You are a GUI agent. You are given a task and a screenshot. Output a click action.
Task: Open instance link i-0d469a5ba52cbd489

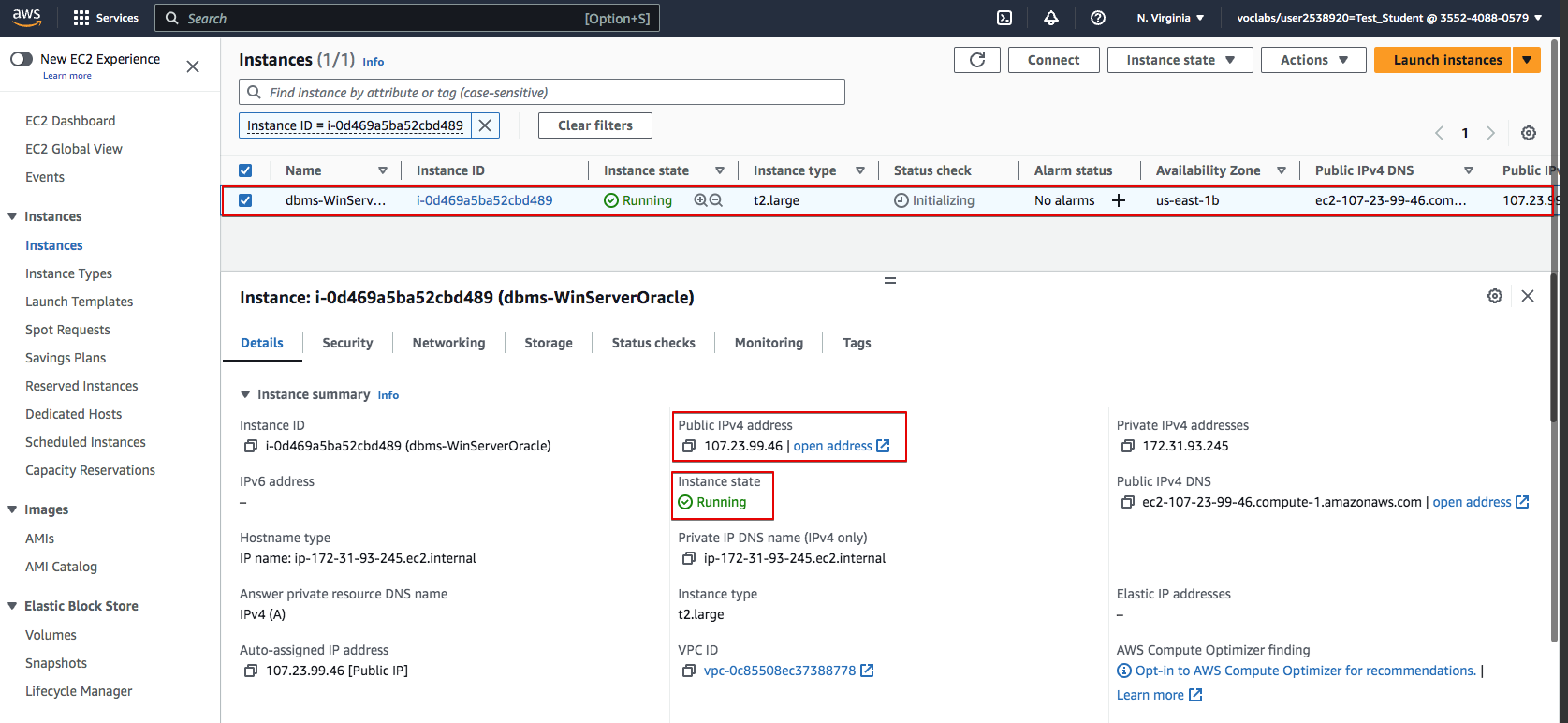pos(484,200)
